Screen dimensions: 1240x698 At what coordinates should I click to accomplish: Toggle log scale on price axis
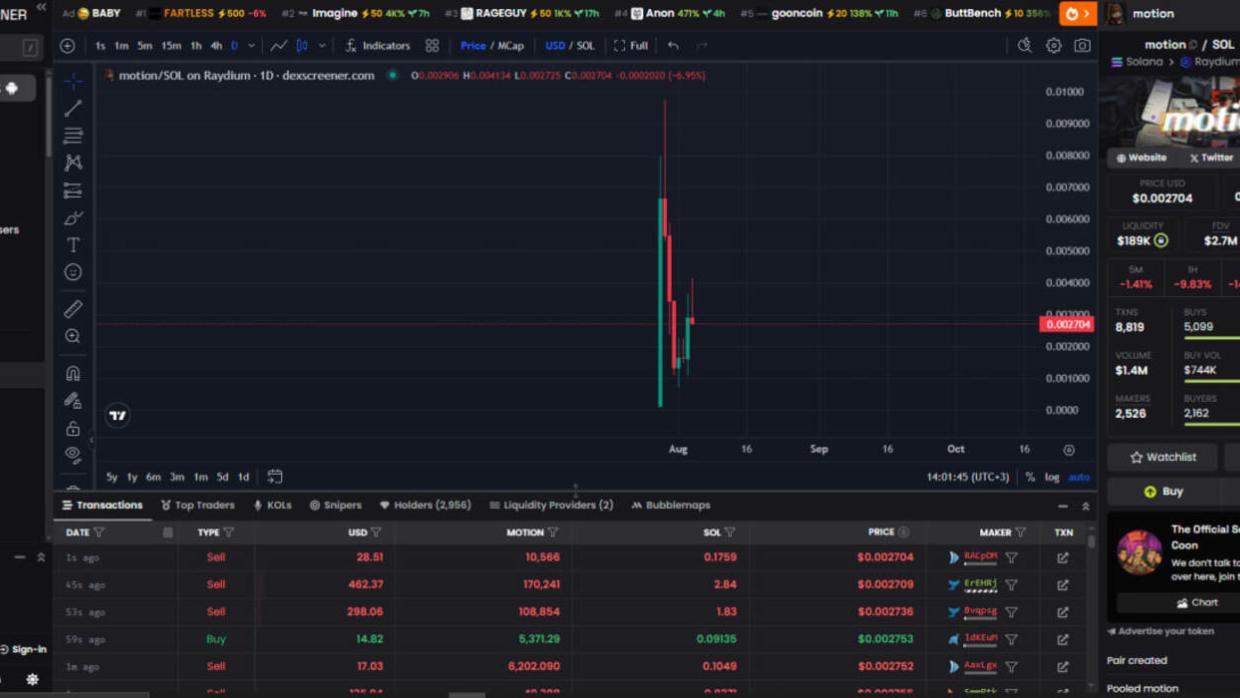1052,477
